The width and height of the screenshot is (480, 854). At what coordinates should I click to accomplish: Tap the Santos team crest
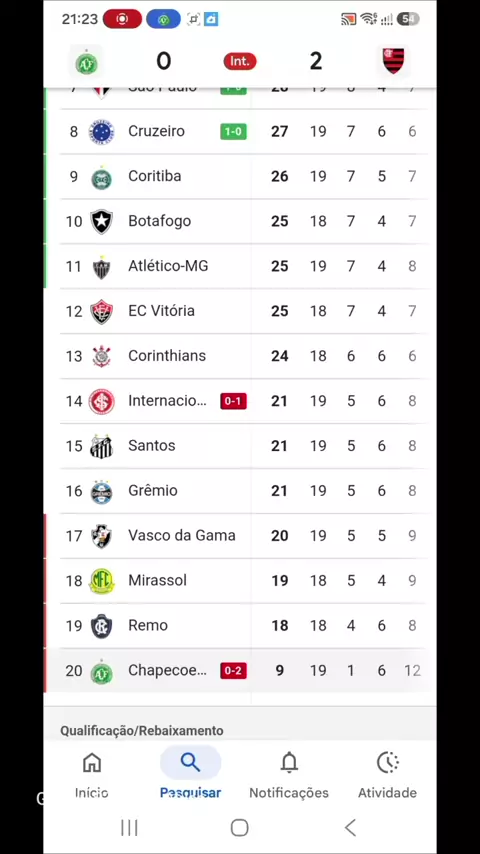click(101, 446)
